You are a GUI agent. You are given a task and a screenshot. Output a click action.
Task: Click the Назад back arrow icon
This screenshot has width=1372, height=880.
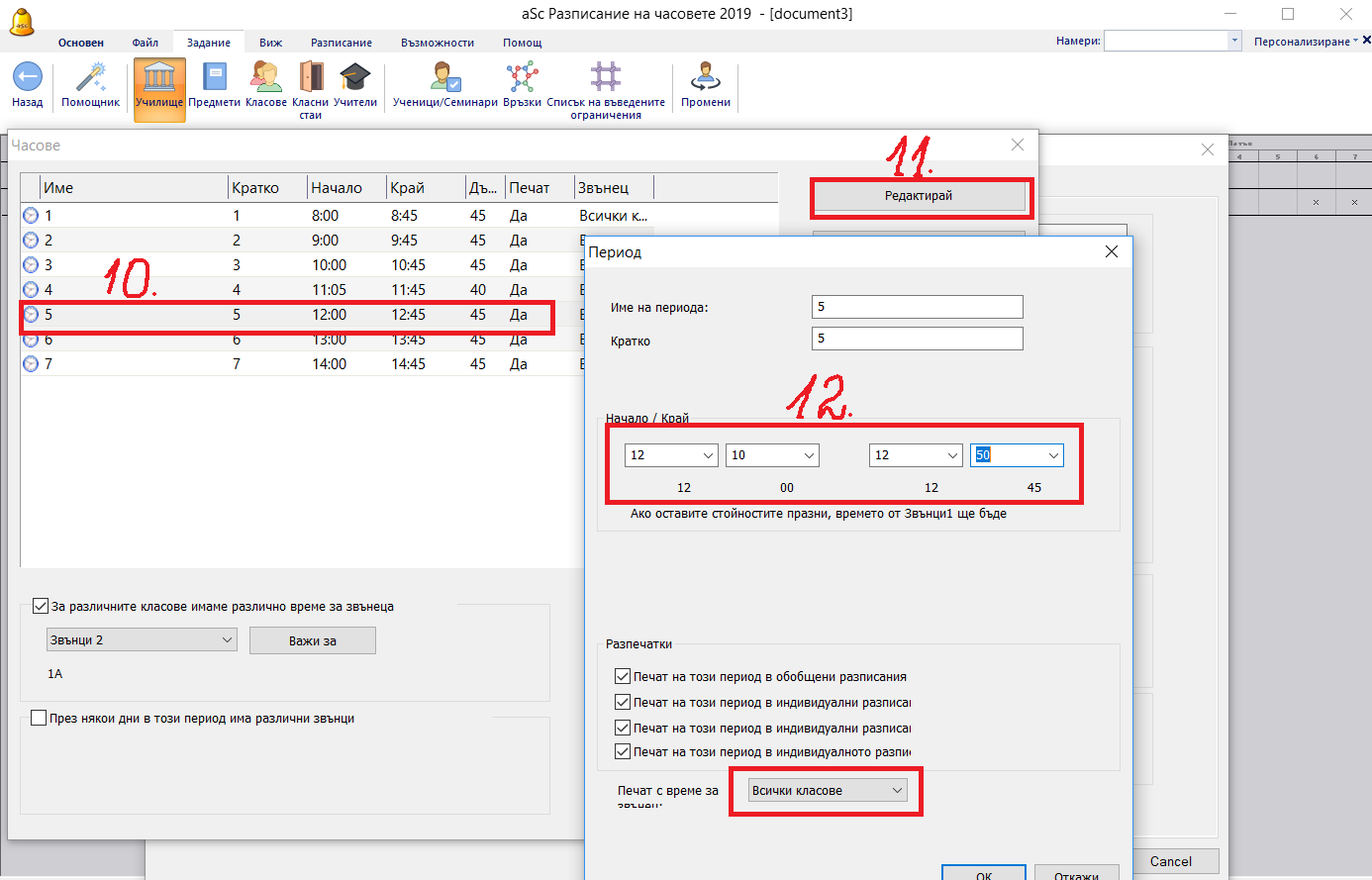pyautogui.click(x=27, y=78)
